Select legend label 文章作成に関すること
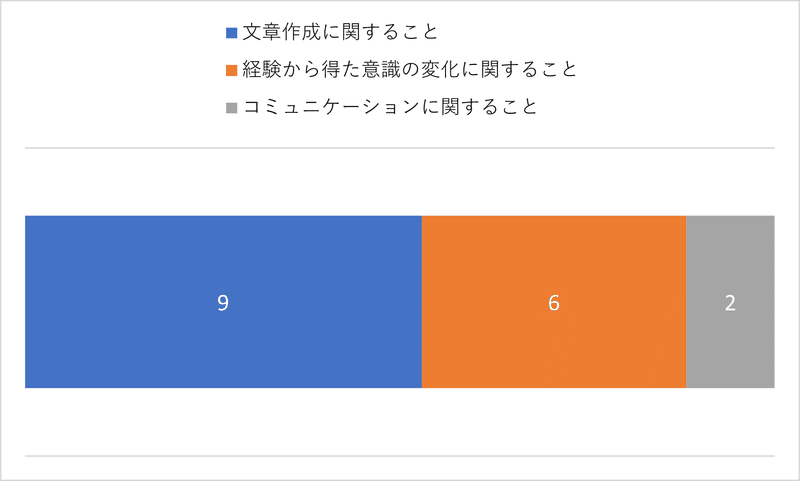Viewport: 800px width, 481px height. (x=340, y=33)
